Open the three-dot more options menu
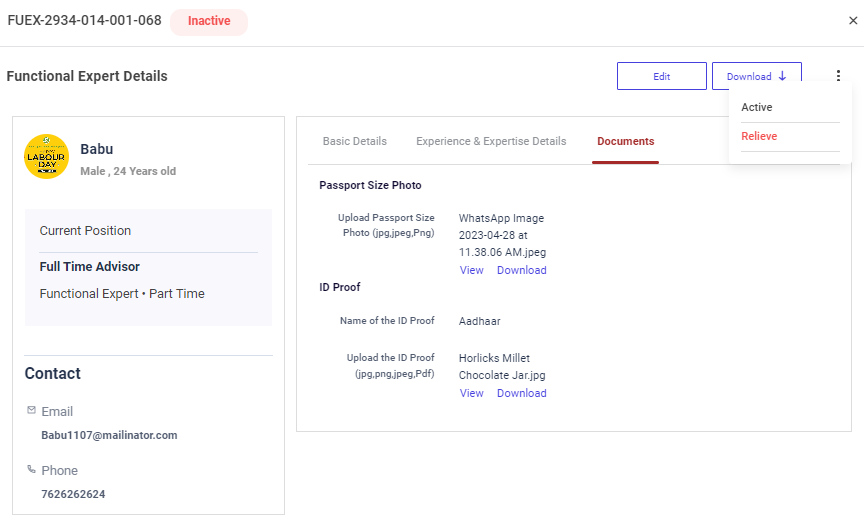 click(838, 76)
